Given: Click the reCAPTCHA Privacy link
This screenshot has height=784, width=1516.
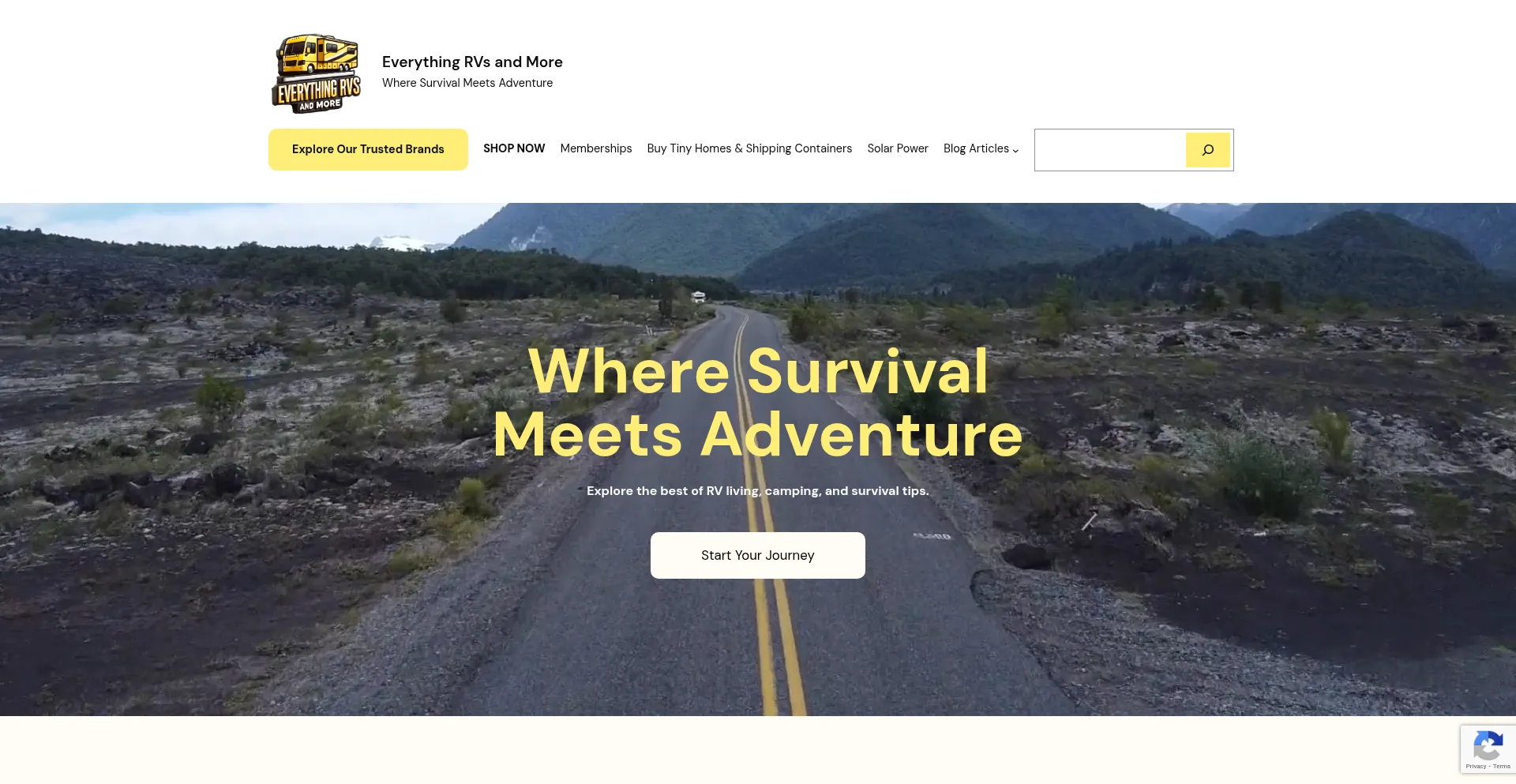Looking at the screenshot, I should point(1475,767).
